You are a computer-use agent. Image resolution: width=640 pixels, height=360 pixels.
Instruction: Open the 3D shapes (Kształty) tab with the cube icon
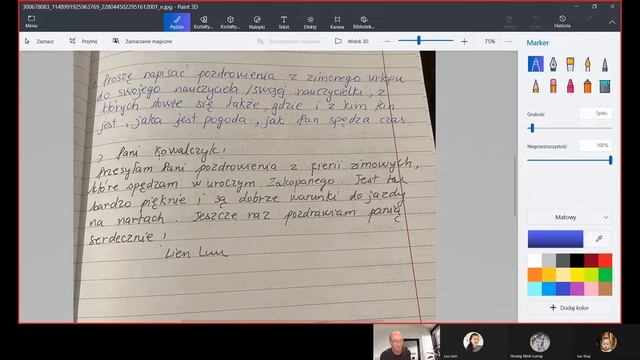[x=230, y=22]
